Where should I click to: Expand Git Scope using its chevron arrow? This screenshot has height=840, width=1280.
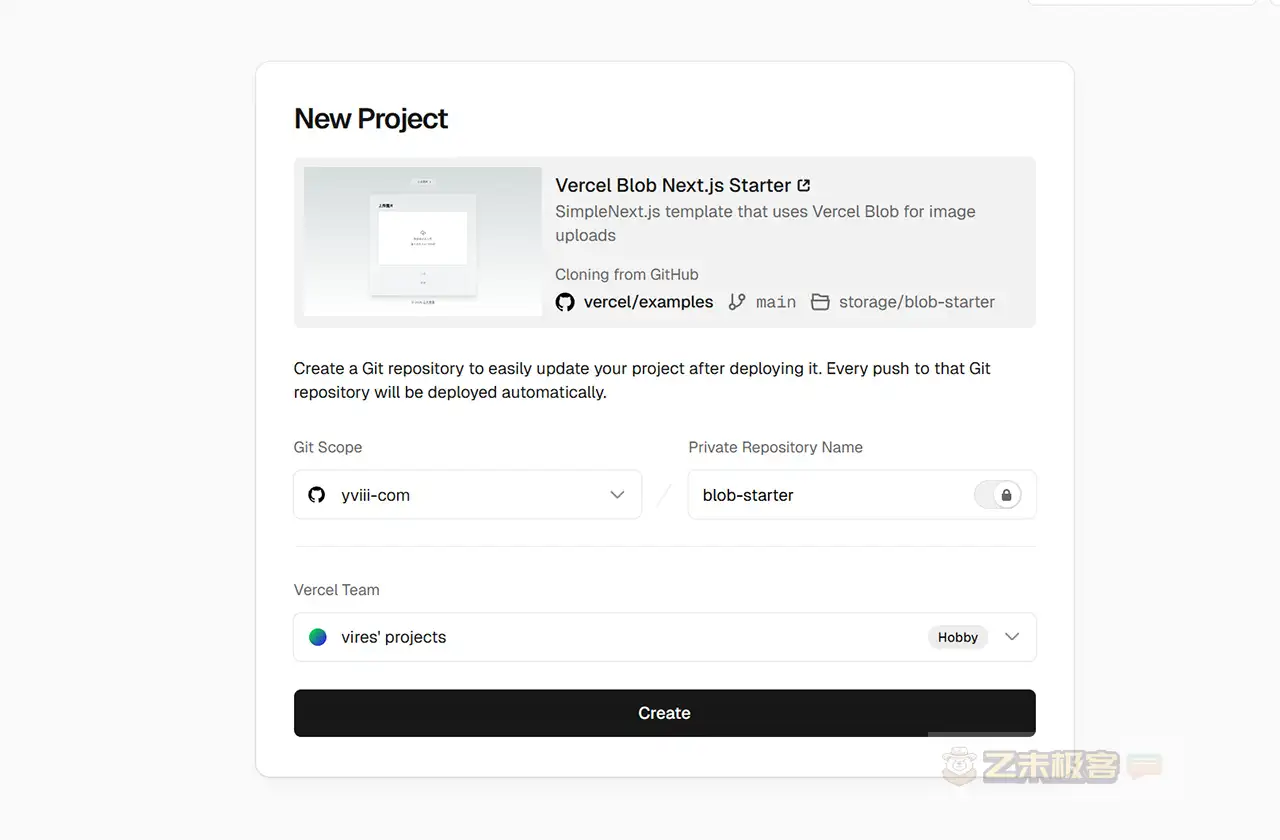(617, 495)
